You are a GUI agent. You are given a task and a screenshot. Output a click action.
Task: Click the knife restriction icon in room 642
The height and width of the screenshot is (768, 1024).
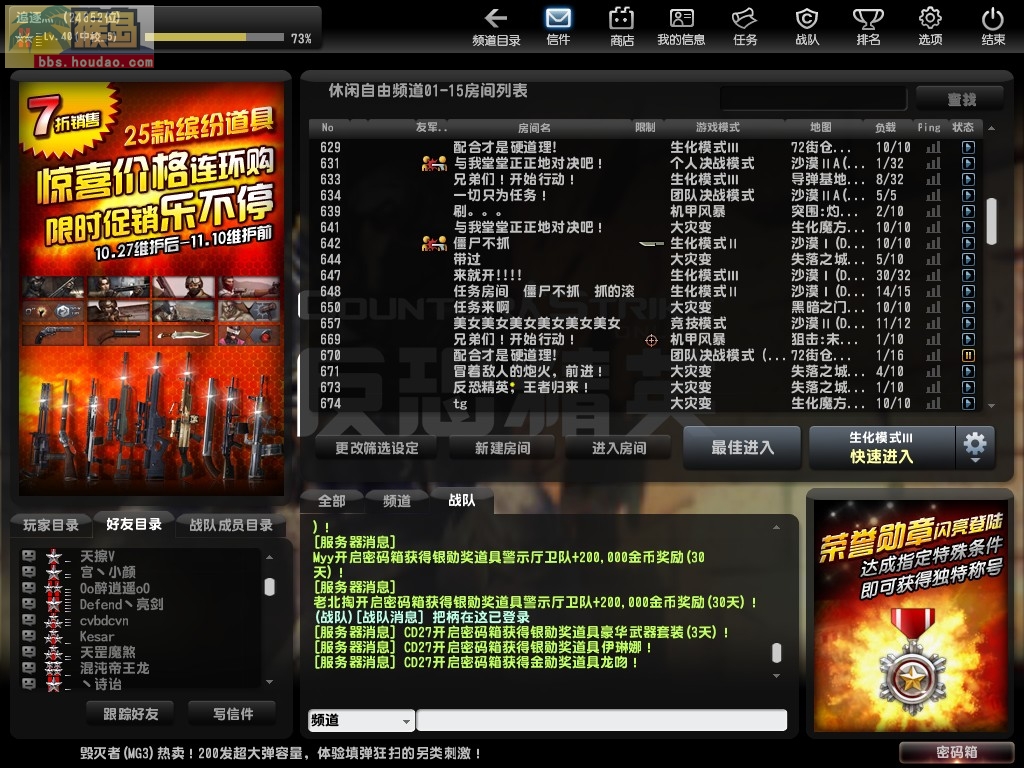[651, 244]
